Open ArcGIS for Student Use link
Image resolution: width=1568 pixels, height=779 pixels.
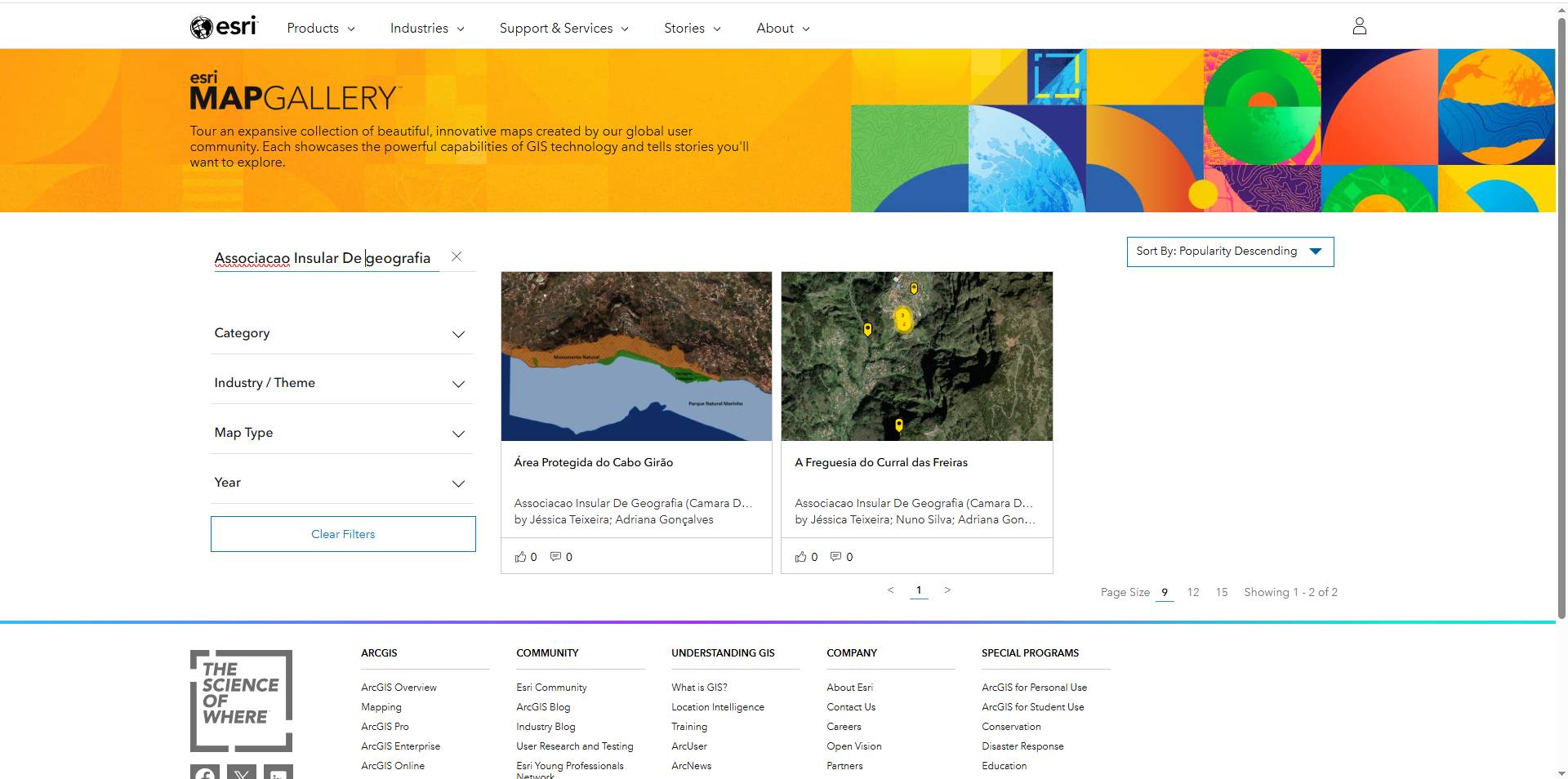1033,707
